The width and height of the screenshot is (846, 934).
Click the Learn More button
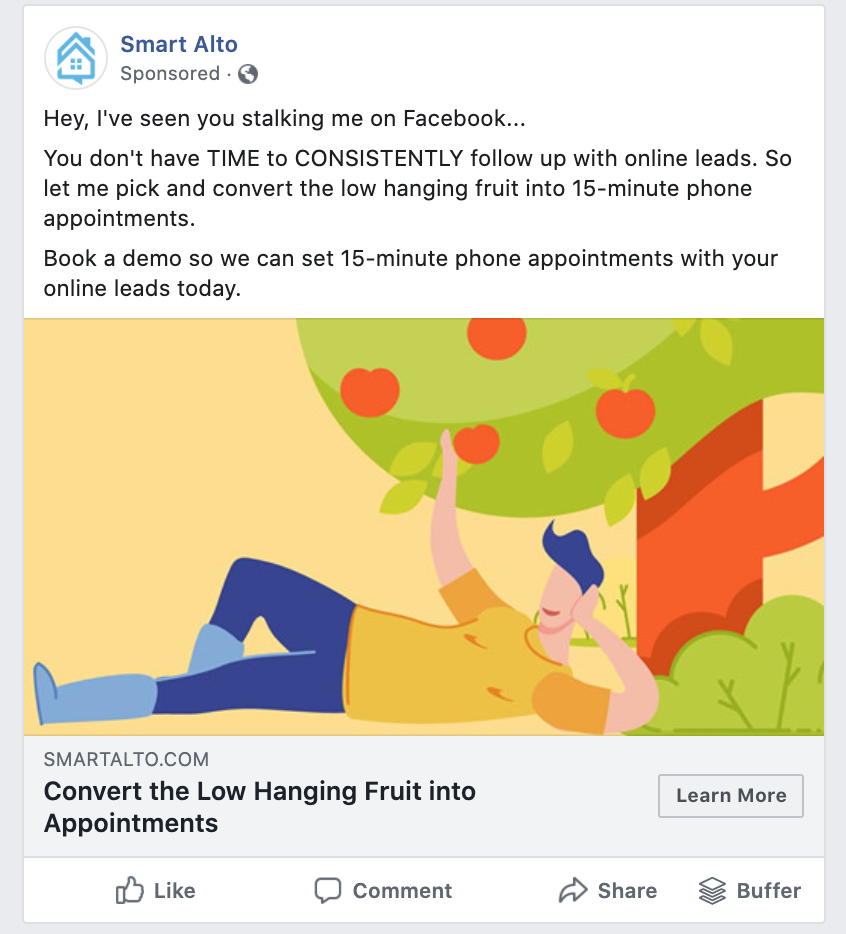(x=730, y=796)
